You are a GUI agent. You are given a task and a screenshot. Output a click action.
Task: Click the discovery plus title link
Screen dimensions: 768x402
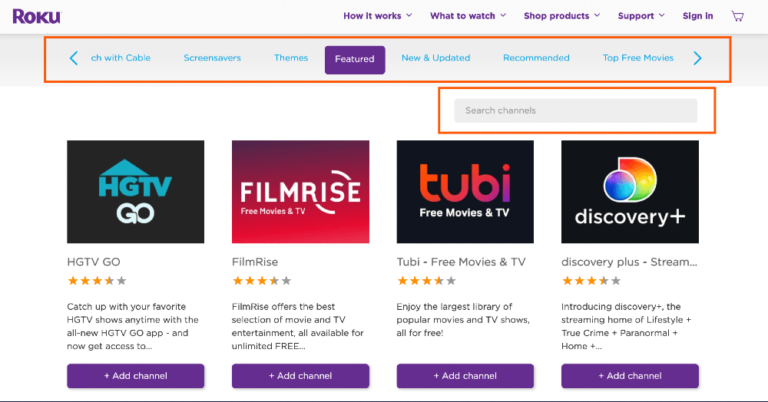(x=629, y=262)
